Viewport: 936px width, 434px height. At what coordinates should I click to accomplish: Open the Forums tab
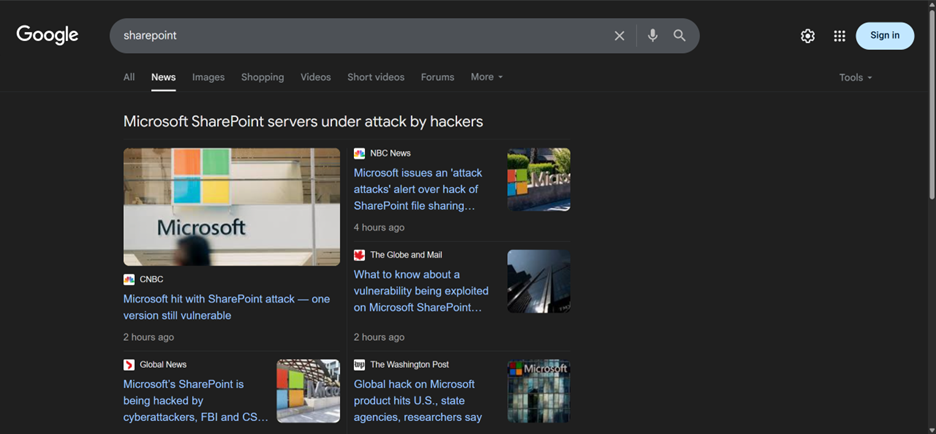pyautogui.click(x=438, y=77)
